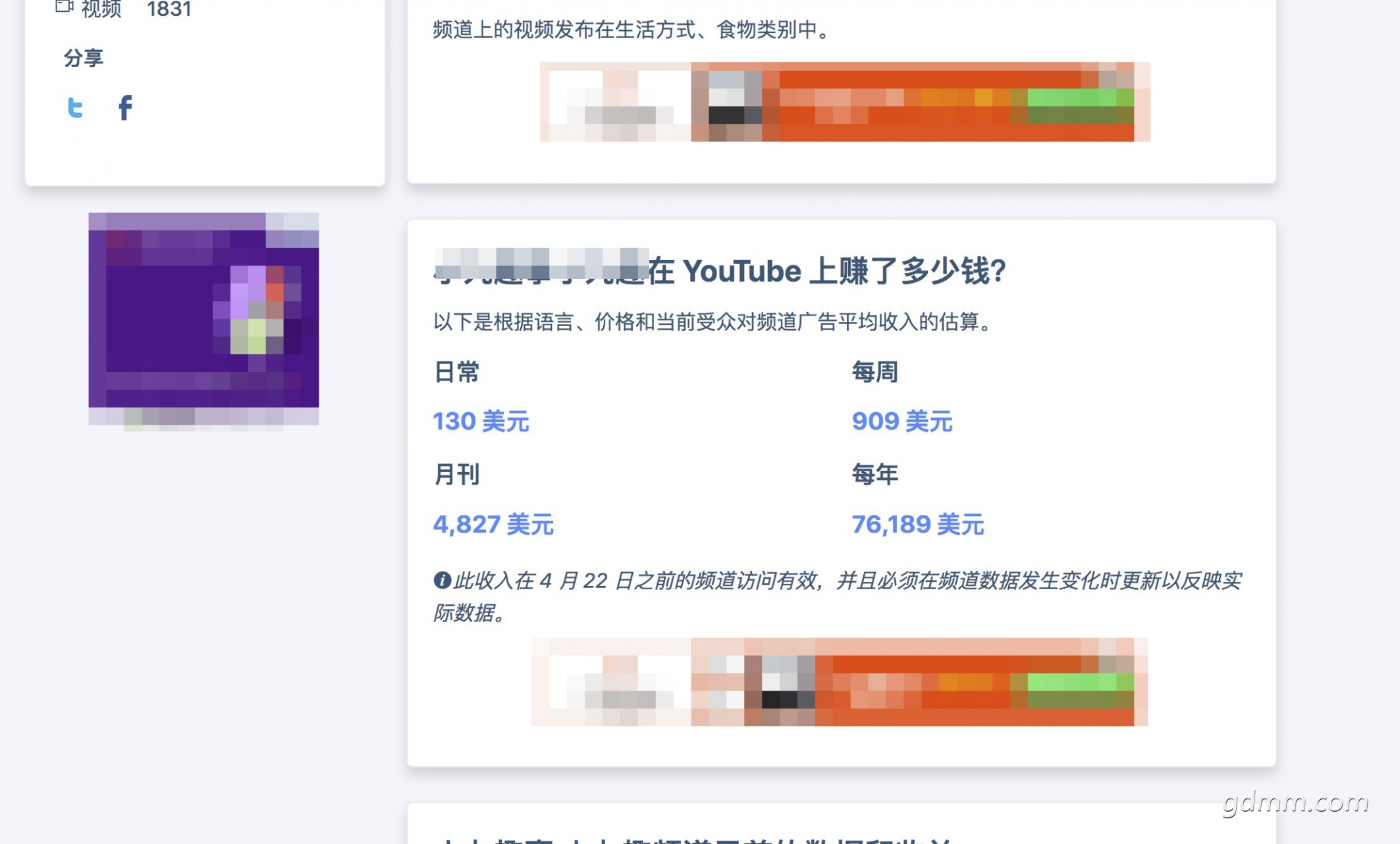
Task: Click the 以下是根据语言 estimate description
Action: coord(713,322)
